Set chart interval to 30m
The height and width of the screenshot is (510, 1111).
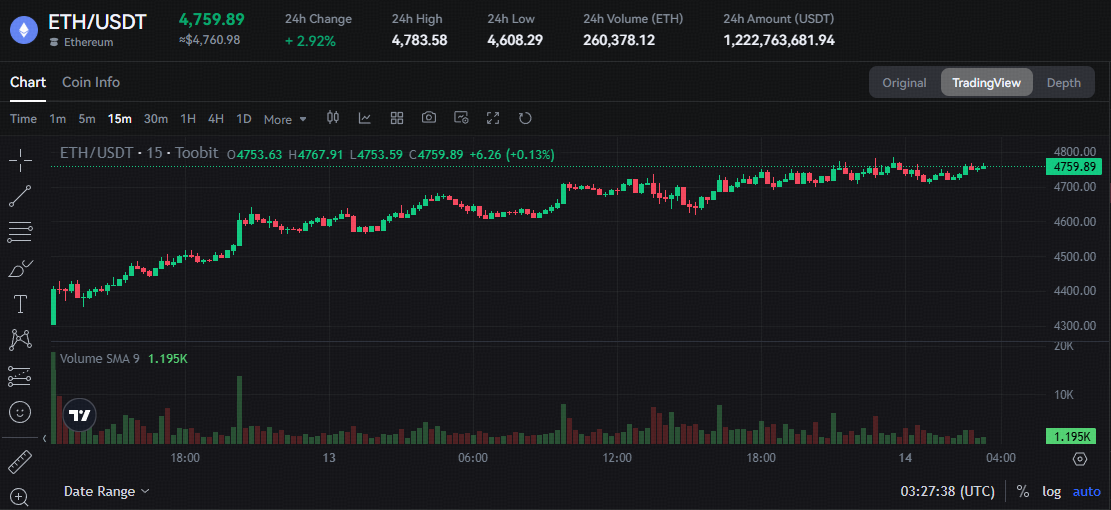click(156, 119)
